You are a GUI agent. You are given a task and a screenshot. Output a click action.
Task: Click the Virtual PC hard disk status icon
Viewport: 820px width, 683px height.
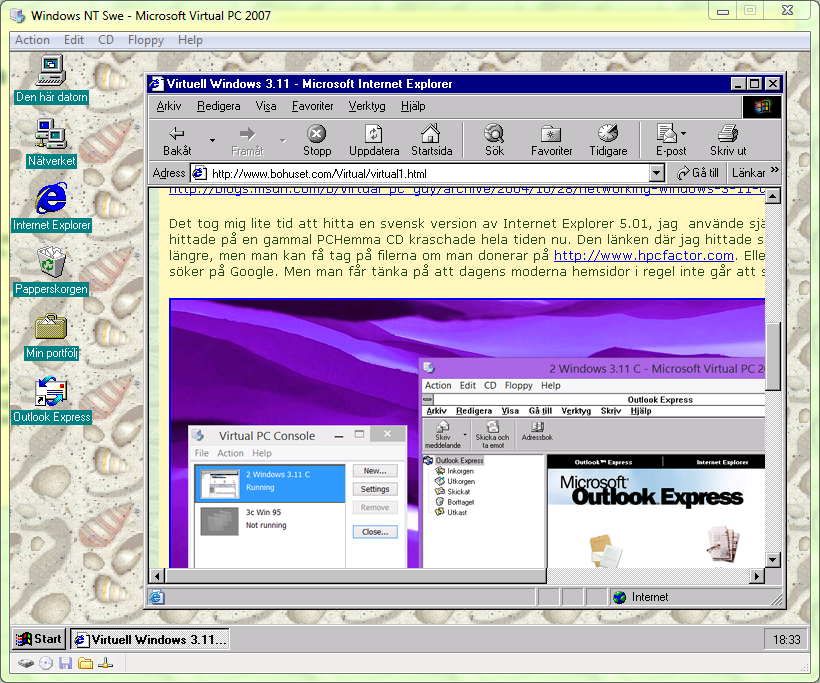pyautogui.click(x=26, y=664)
